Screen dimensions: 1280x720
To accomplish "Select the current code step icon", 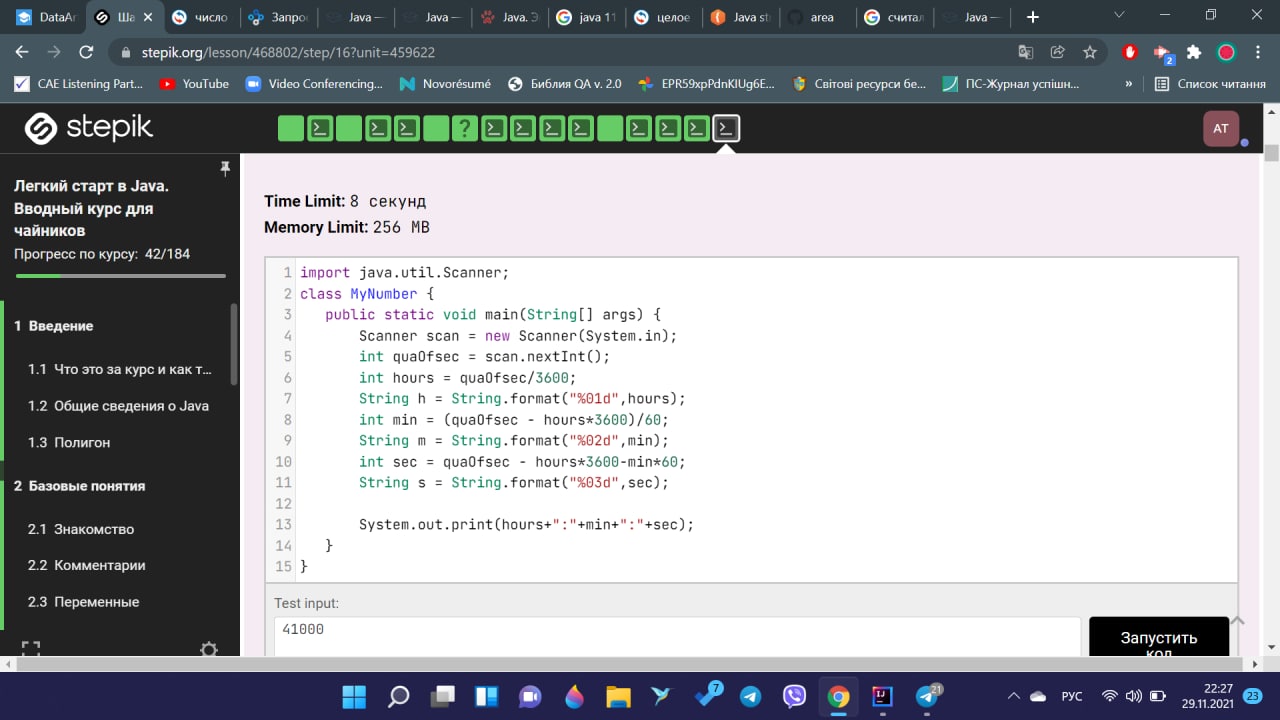I will 727,128.
